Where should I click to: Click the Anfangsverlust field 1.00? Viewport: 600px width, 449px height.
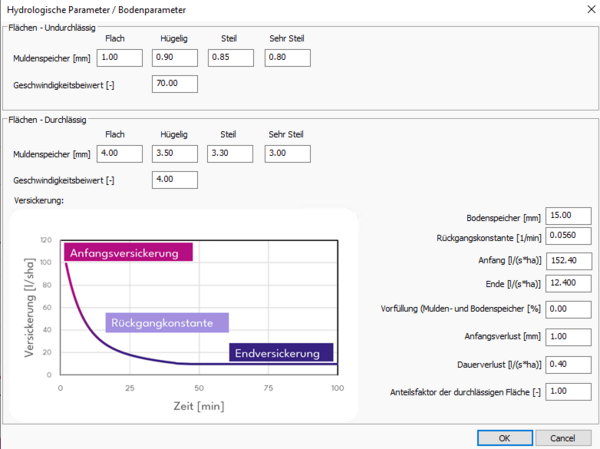(x=568, y=337)
